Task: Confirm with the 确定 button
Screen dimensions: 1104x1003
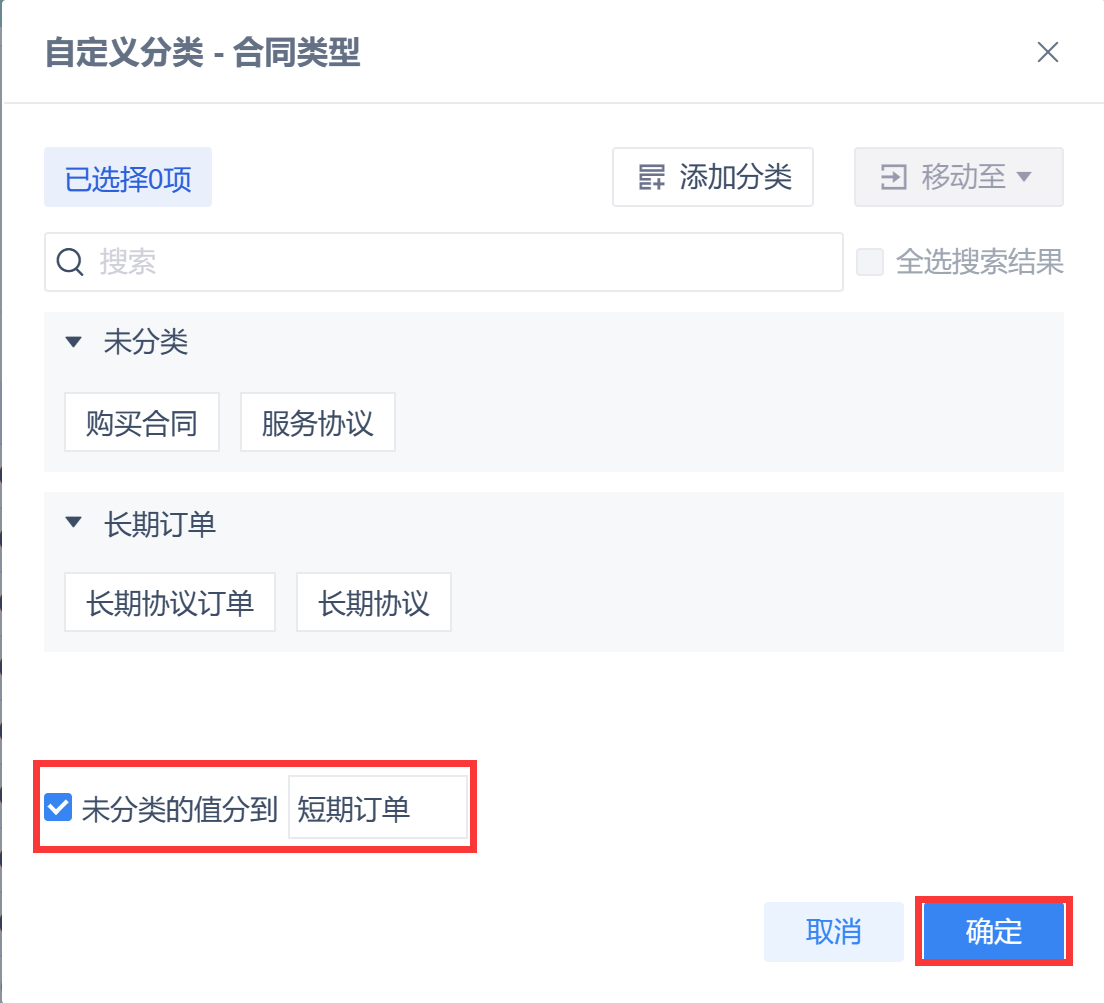Action: coord(994,932)
